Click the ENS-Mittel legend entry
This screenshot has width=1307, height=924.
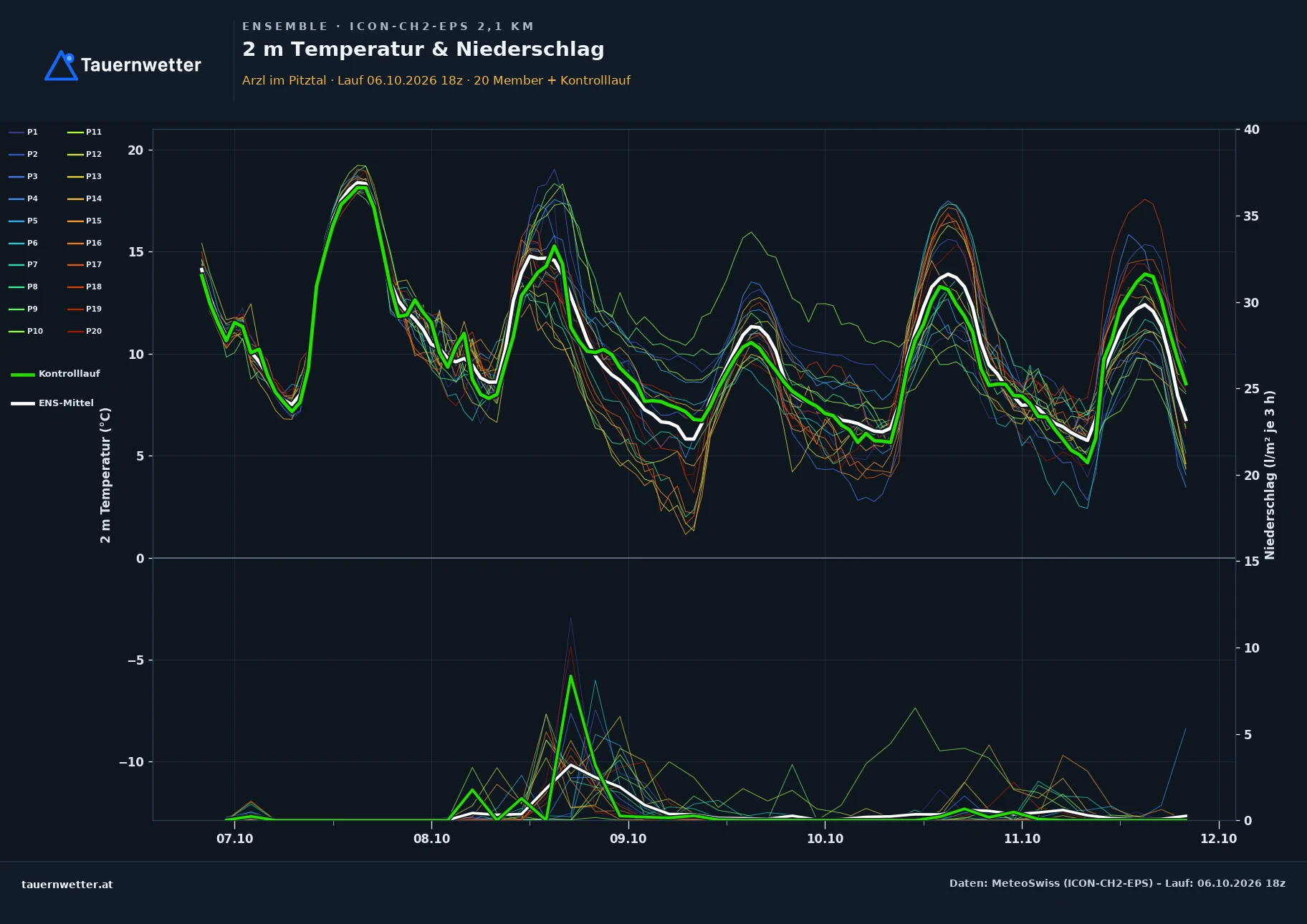(x=52, y=403)
